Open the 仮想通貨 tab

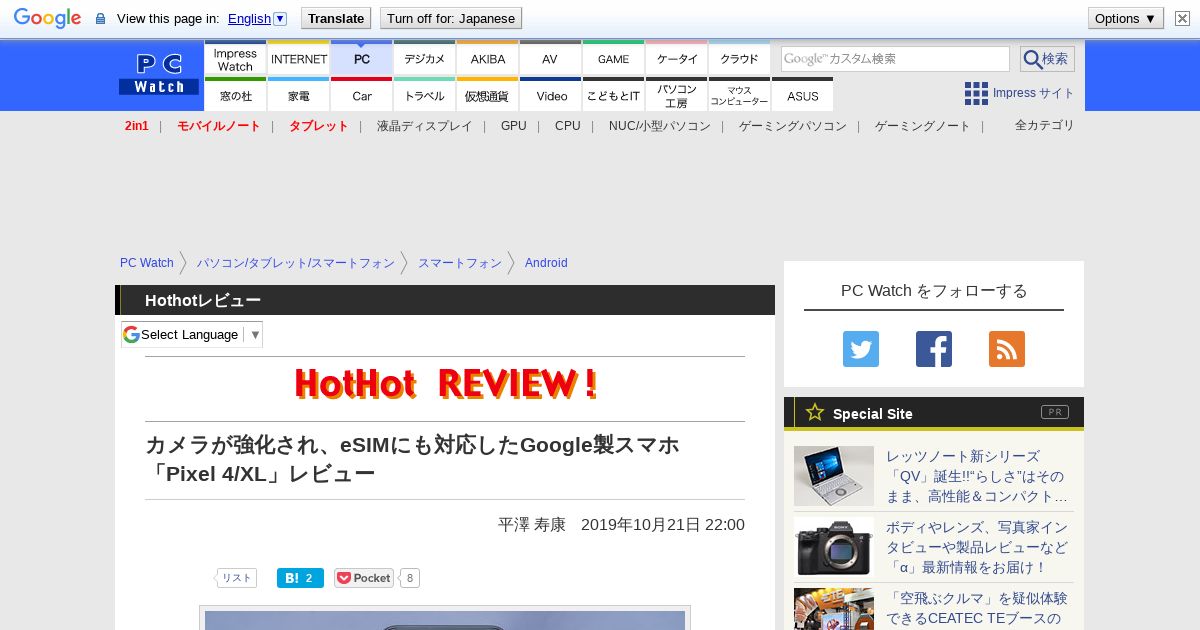[x=488, y=95]
